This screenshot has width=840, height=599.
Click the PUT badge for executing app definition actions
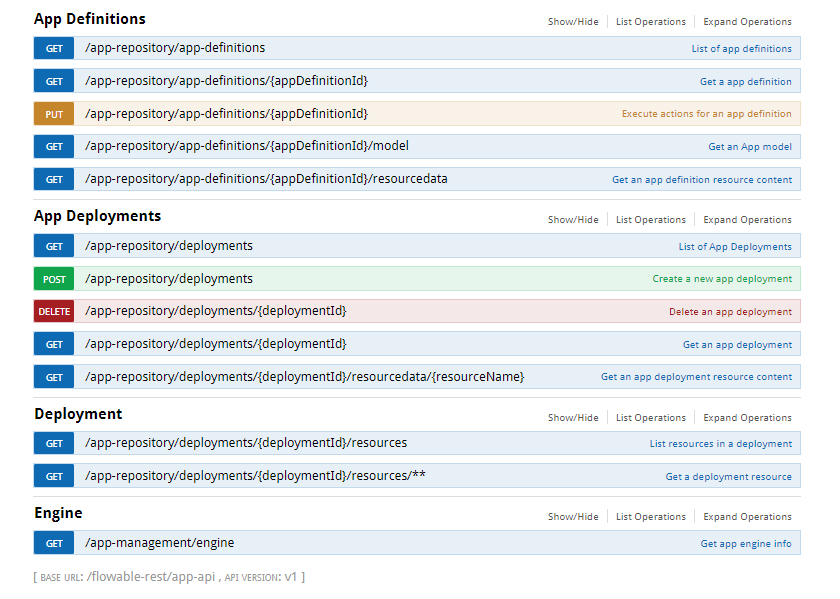coord(53,113)
